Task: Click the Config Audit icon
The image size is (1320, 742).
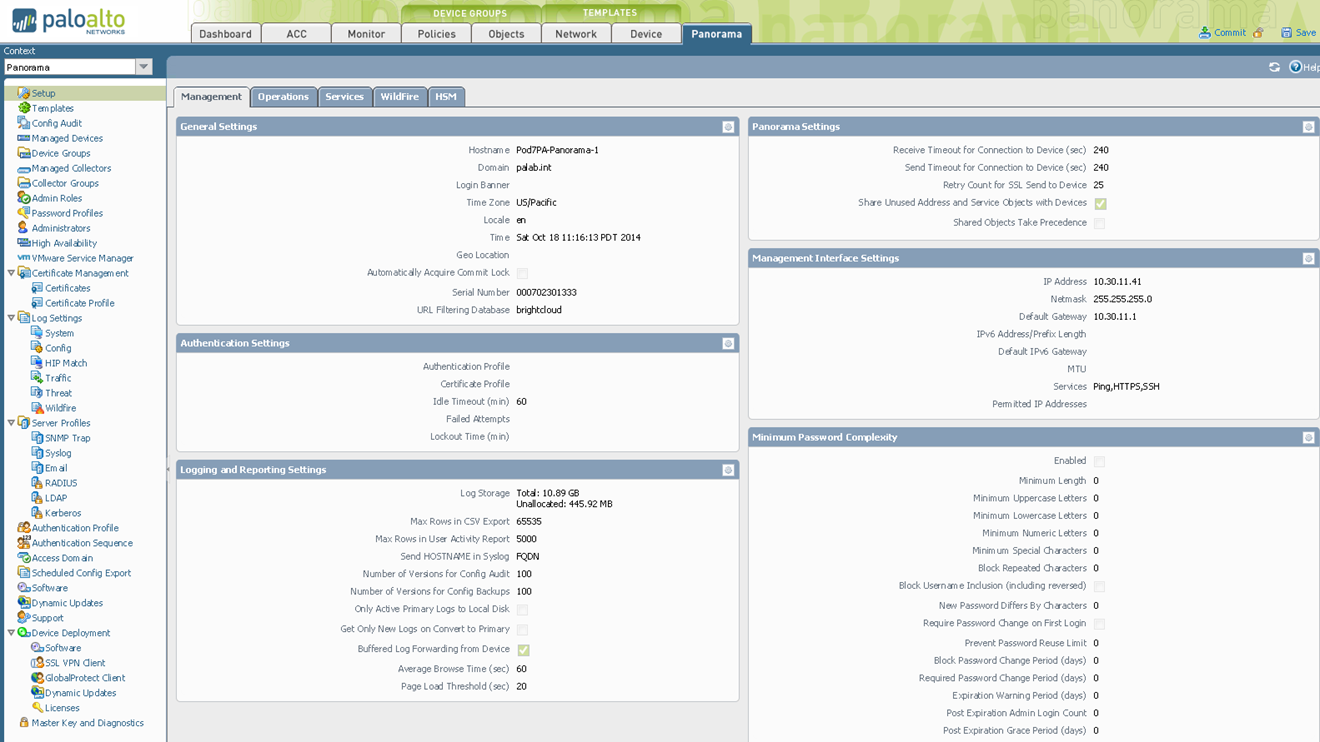Action: (x=23, y=123)
